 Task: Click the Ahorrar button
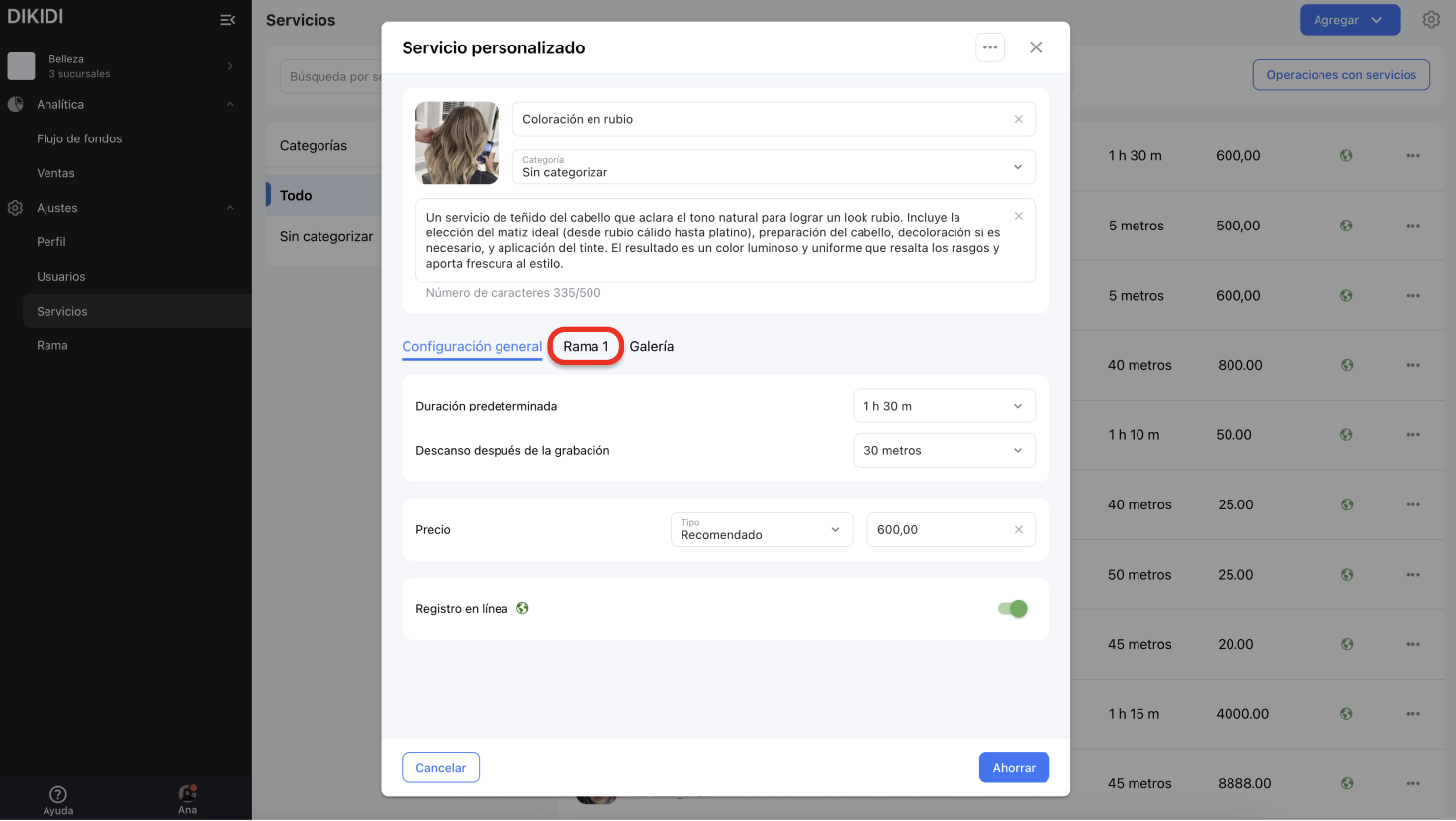tap(1013, 768)
